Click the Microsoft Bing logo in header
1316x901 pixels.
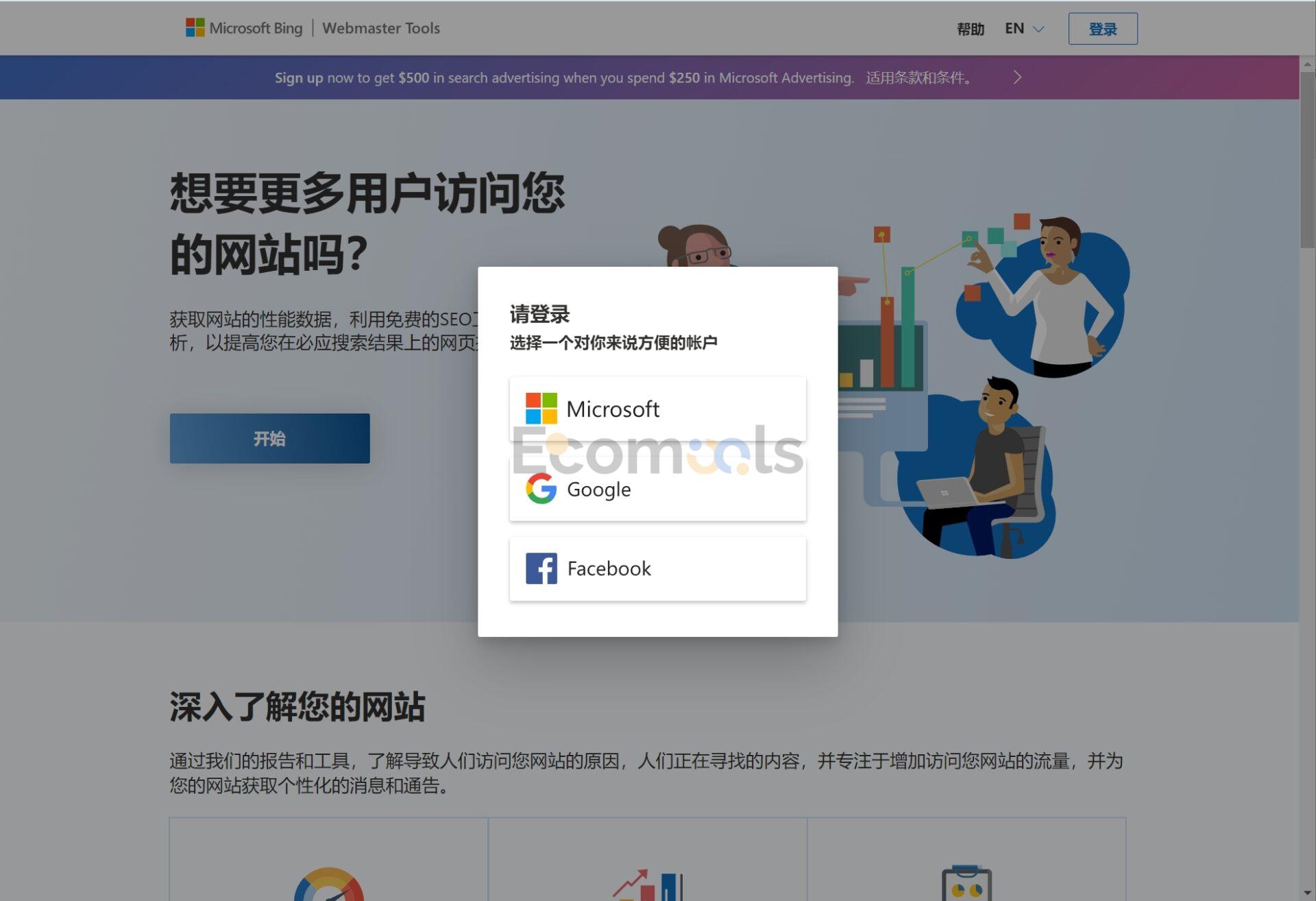tap(244, 28)
